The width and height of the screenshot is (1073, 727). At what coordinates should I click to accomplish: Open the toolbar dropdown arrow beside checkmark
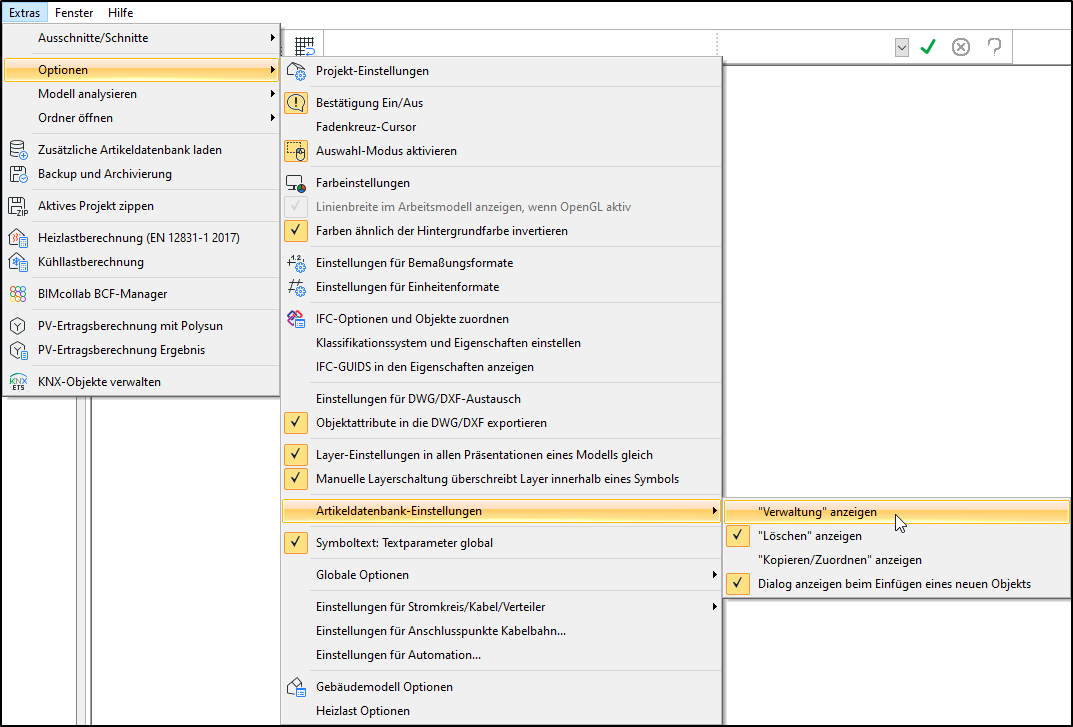coord(902,47)
